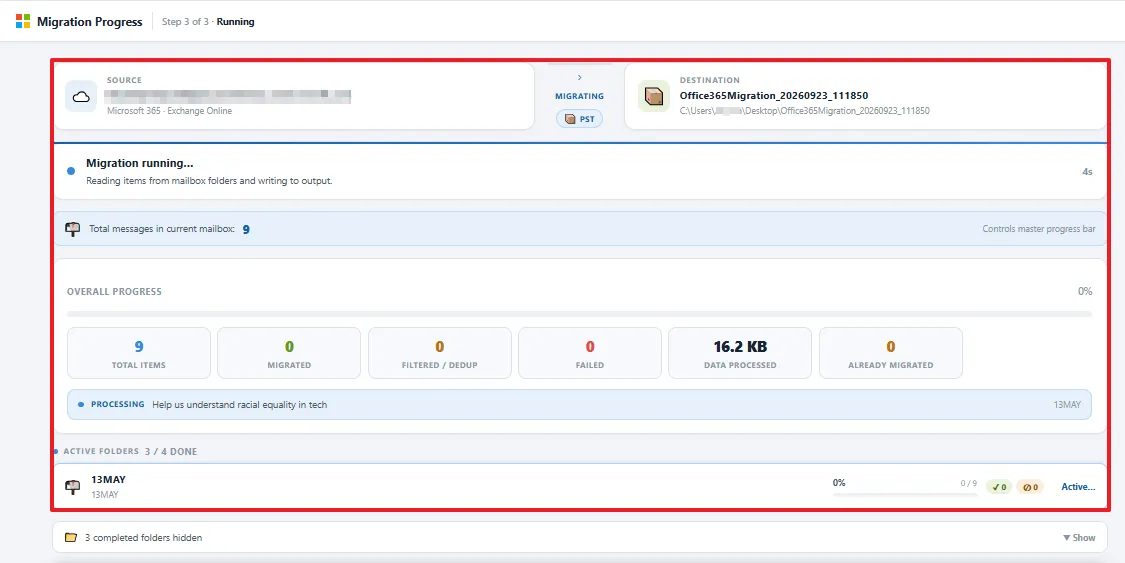The image size is (1125, 563).
Task: Click the destination package box icon
Action: pyautogui.click(x=654, y=97)
